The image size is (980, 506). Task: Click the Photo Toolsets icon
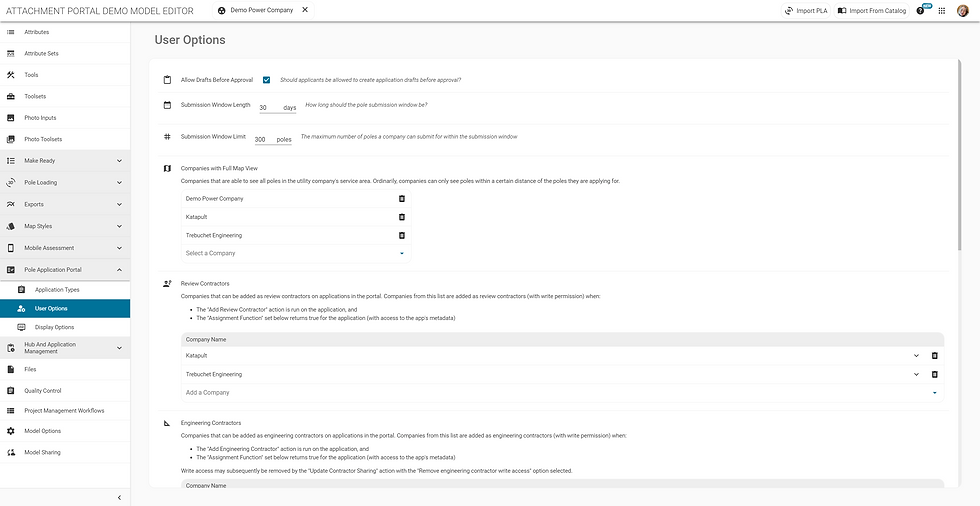point(11,139)
